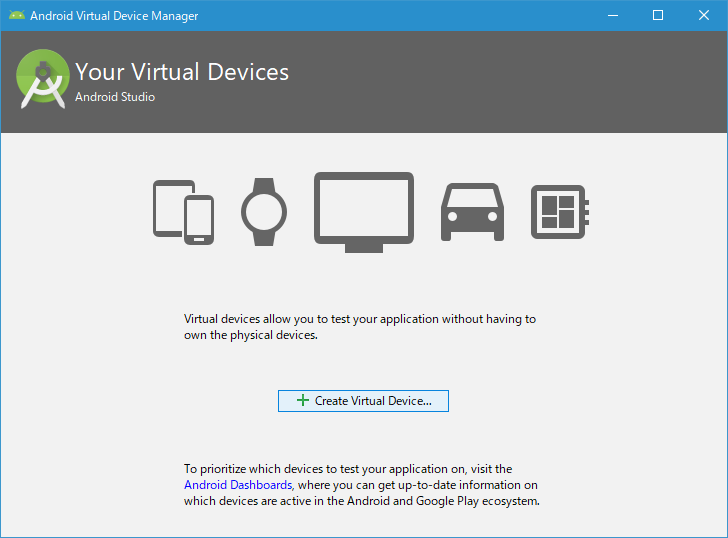
Task: Maximize the Android Virtual Device Manager window
Action: pyautogui.click(x=658, y=15)
